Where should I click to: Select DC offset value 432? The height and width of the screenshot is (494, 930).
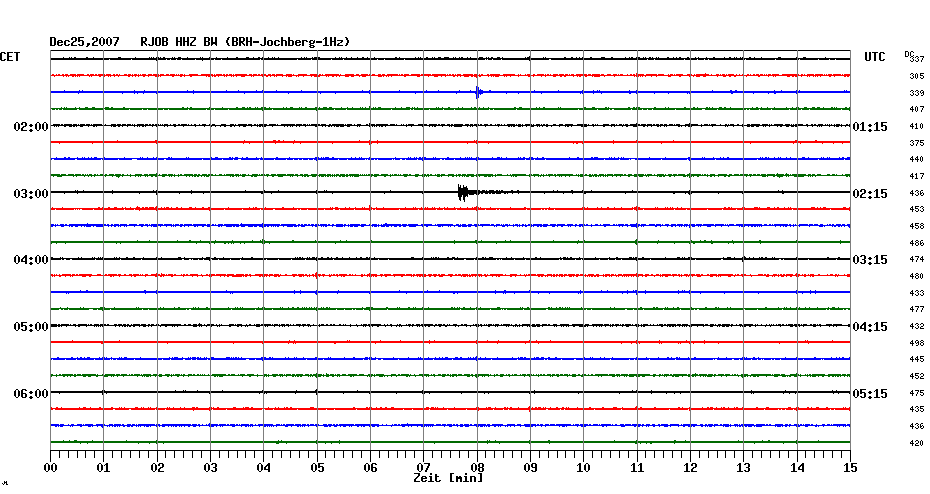pyautogui.click(x=917, y=326)
